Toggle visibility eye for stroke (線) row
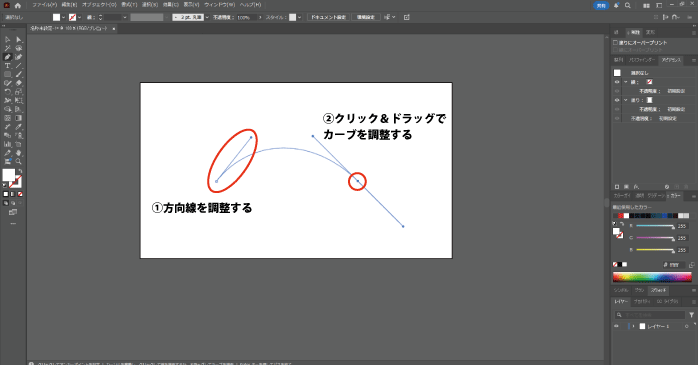 (617, 82)
